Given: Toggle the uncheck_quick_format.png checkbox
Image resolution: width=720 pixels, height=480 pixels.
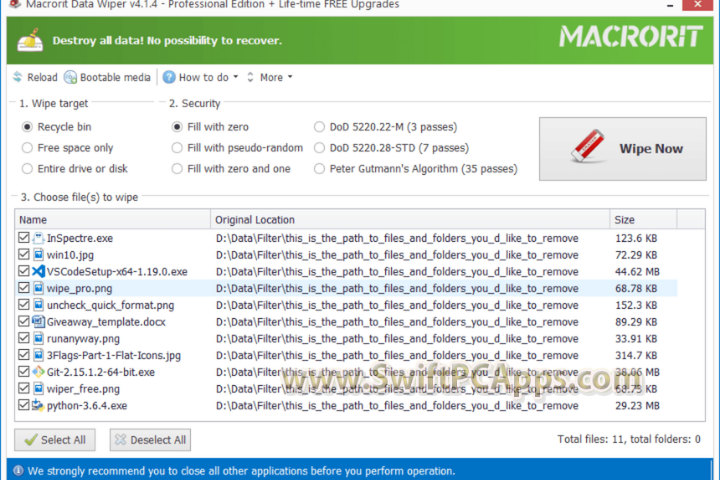Looking at the screenshot, I should pyautogui.click(x=23, y=305).
